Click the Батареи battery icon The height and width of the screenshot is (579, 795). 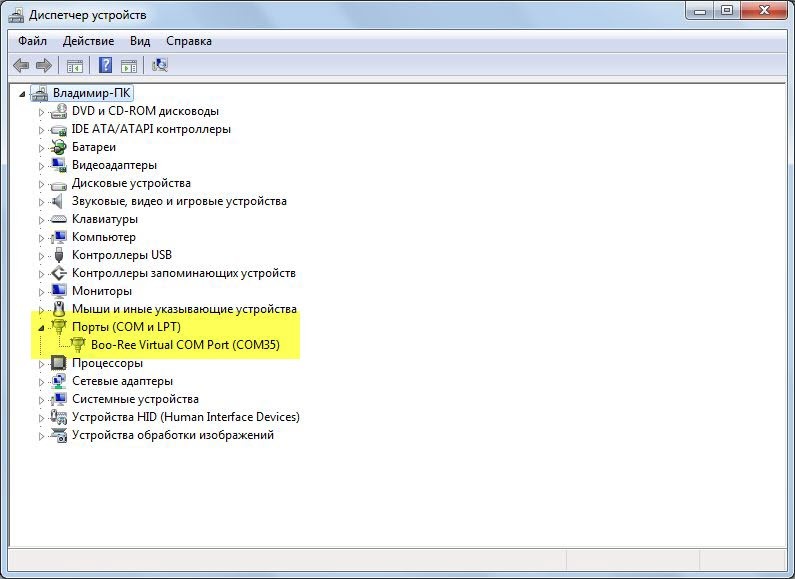point(59,148)
